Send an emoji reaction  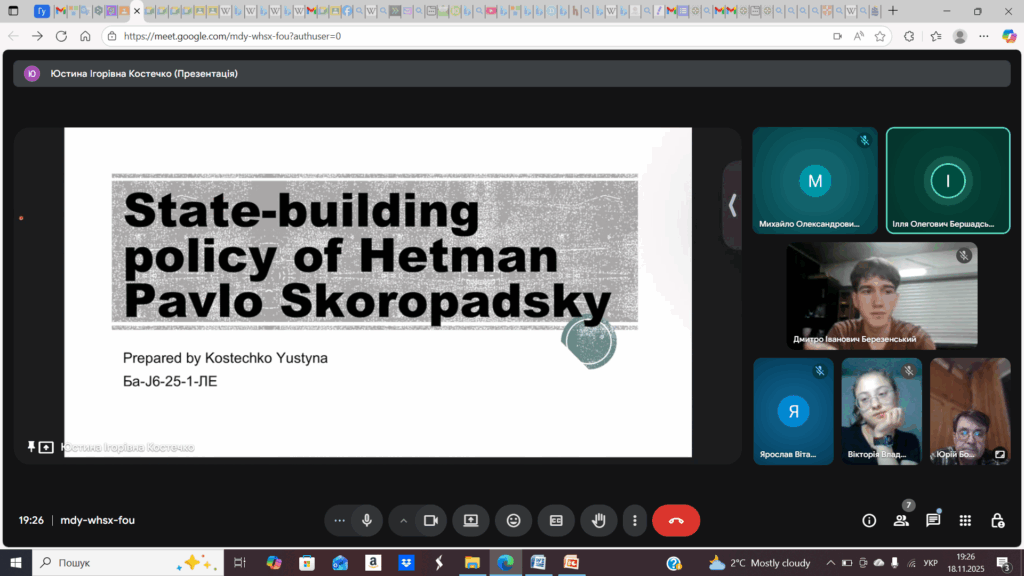(514, 520)
